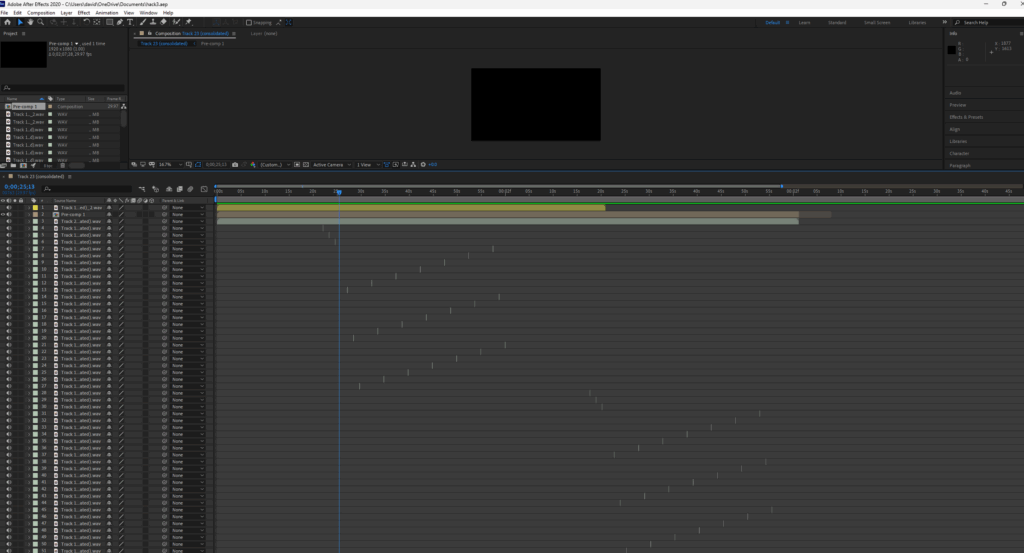1024x553 pixels.
Task: Select the Selection arrow tool
Action: click(20, 22)
